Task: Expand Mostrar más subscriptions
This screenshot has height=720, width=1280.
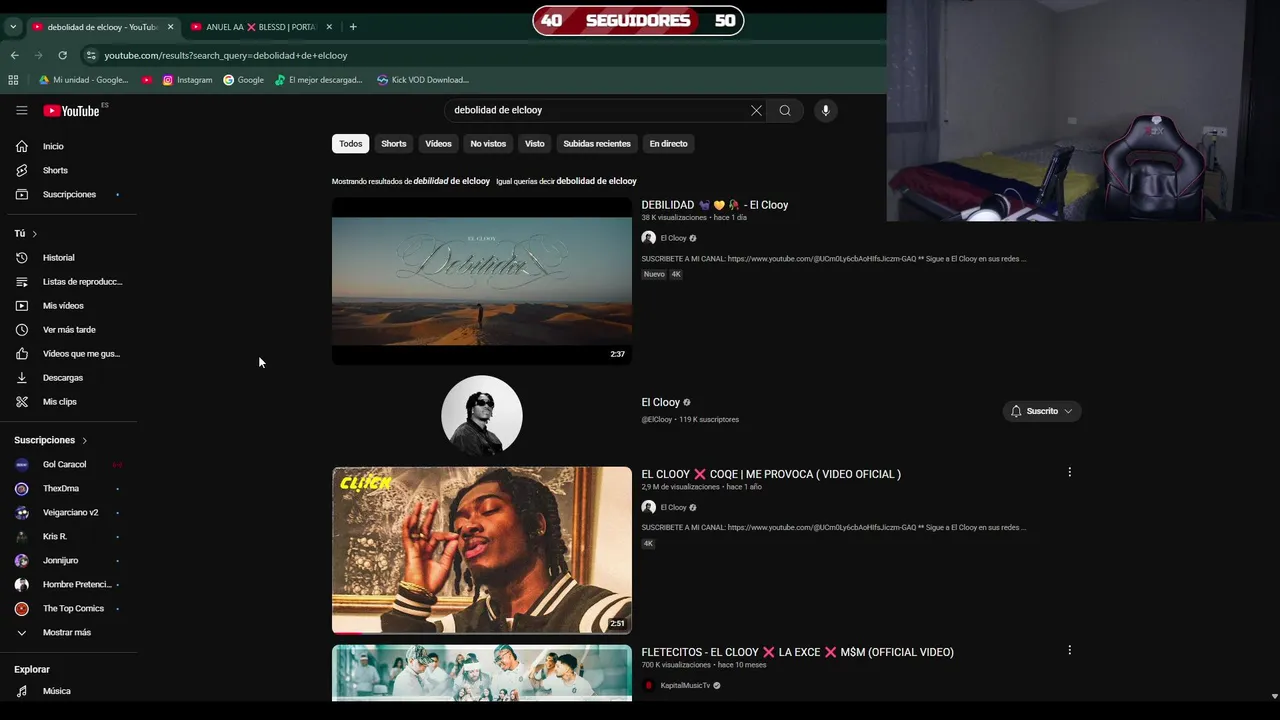Action: coord(68,632)
